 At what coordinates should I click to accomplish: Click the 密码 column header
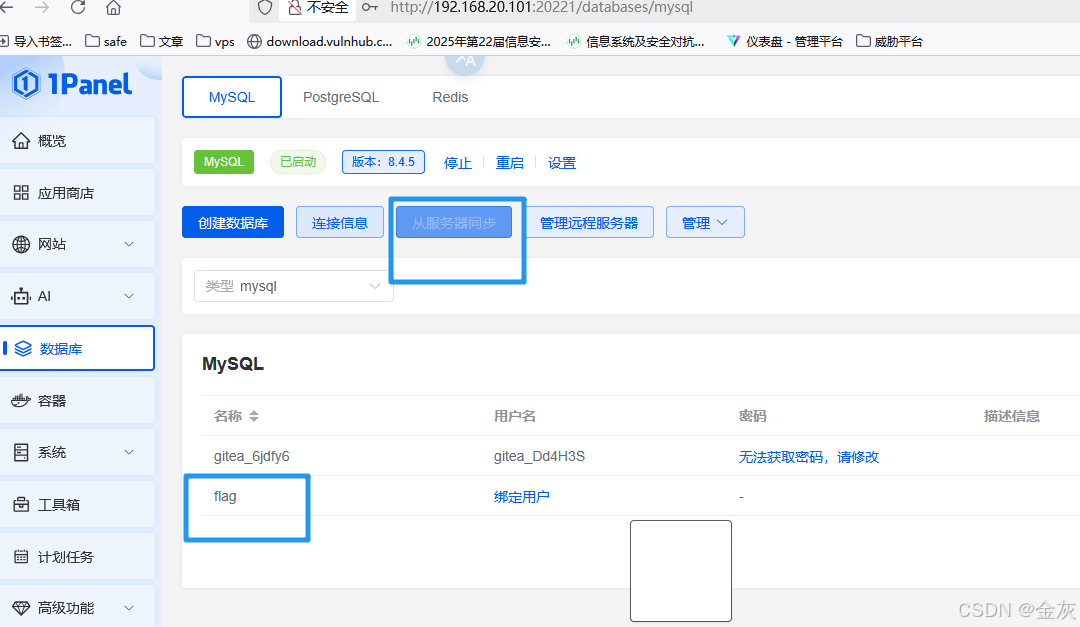click(752, 415)
